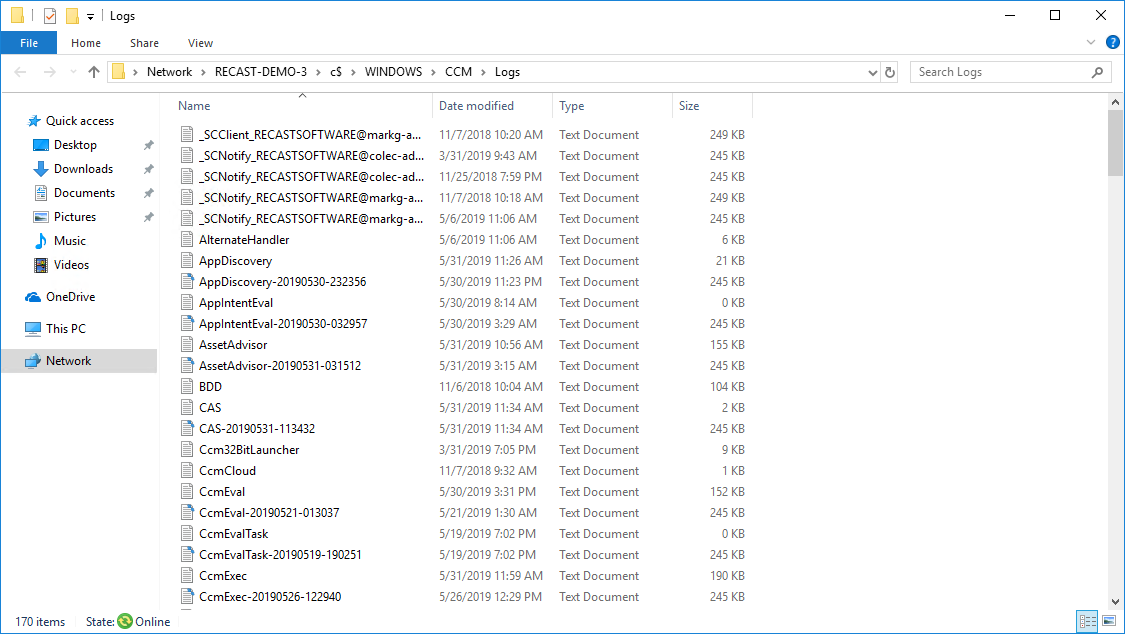Click c$ in the address breadcrumb

click(x=336, y=72)
